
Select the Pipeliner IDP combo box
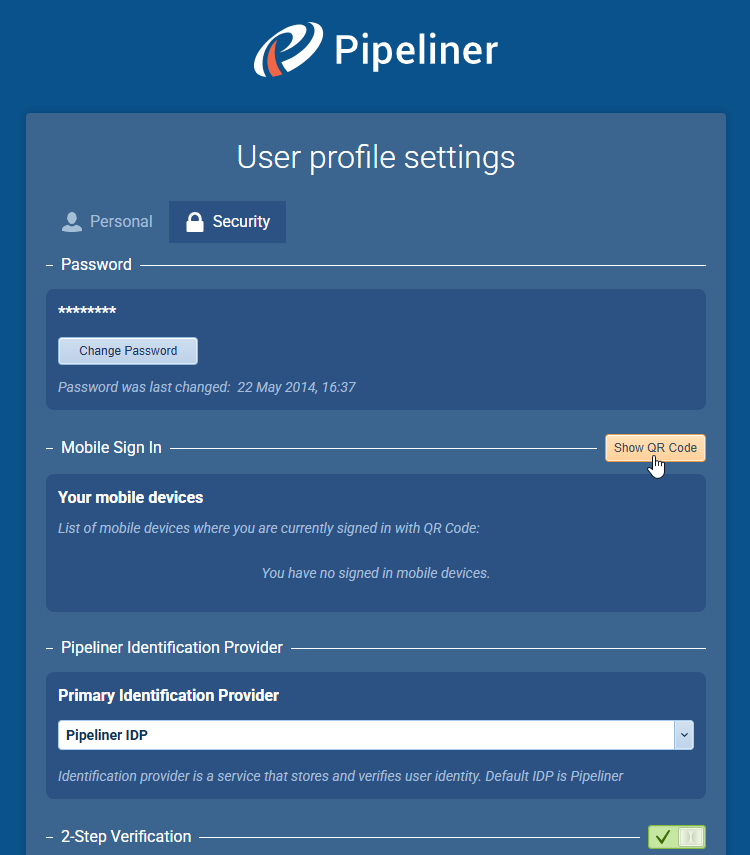pyautogui.click(x=366, y=735)
